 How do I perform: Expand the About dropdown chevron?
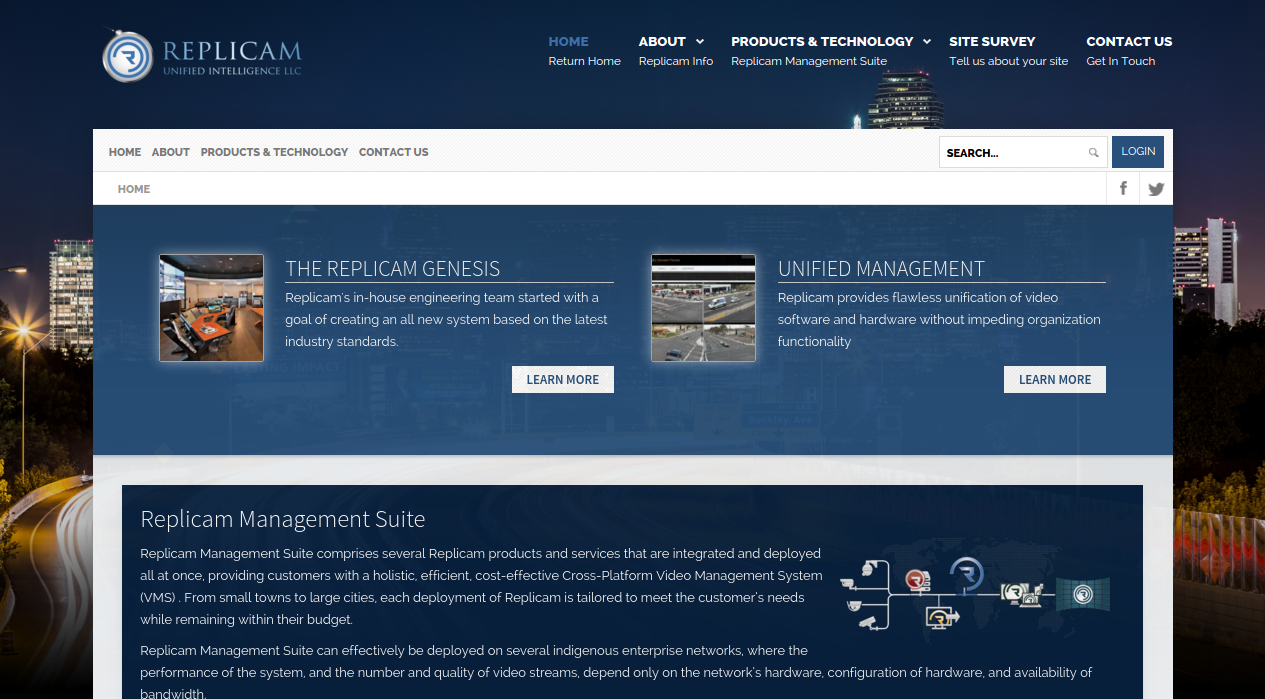tap(700, 41)
